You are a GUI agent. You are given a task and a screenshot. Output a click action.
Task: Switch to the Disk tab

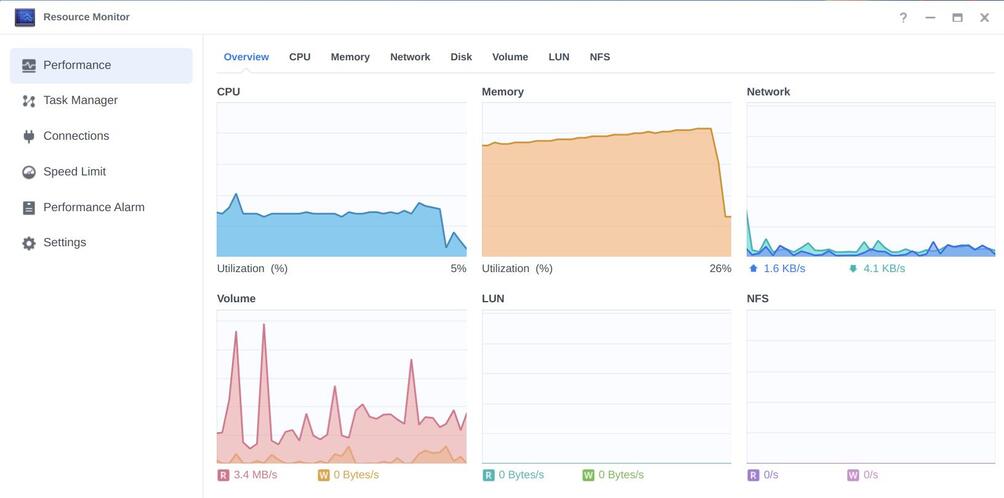click(x=461, y=57)
